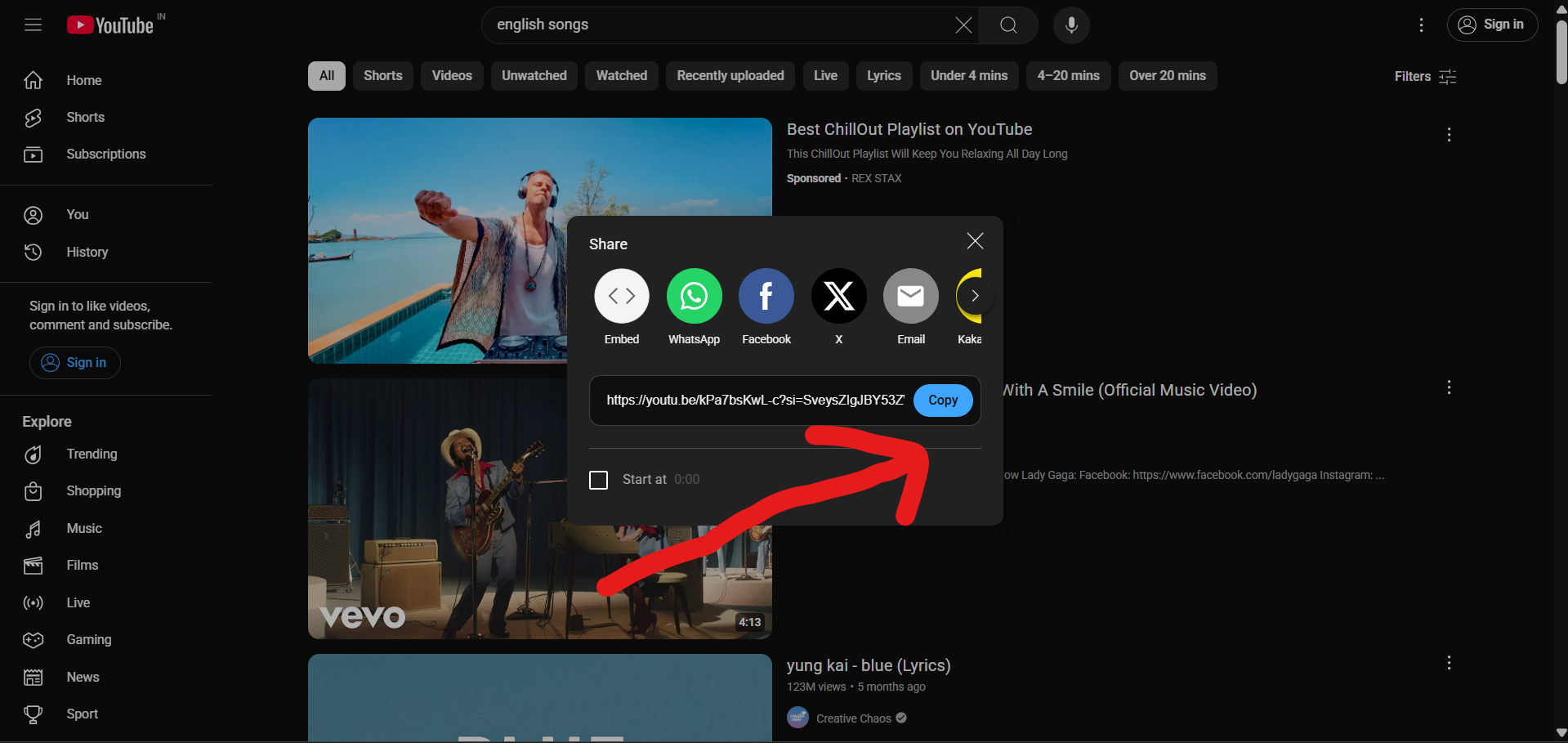Select the Shorts filter chip
Viewport: 1568px width, 743px height.
[383, 76]
